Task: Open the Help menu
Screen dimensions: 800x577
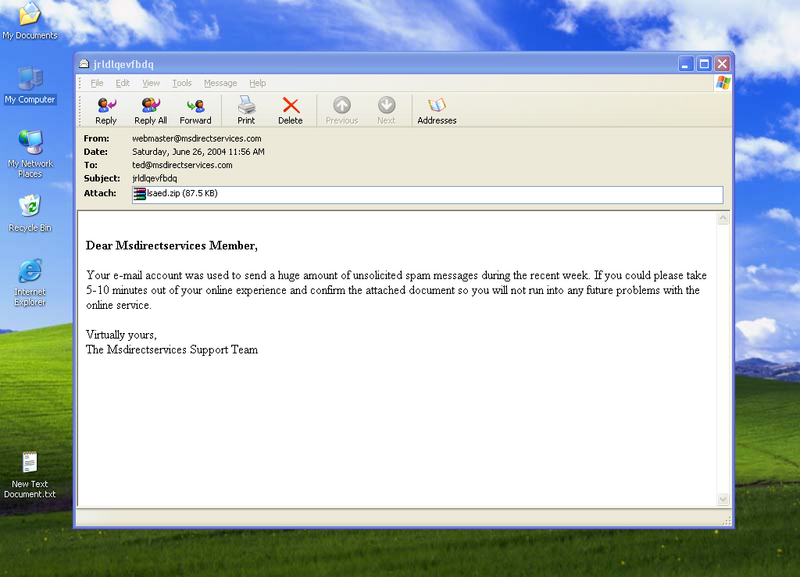Action: [x=258, y=83]
